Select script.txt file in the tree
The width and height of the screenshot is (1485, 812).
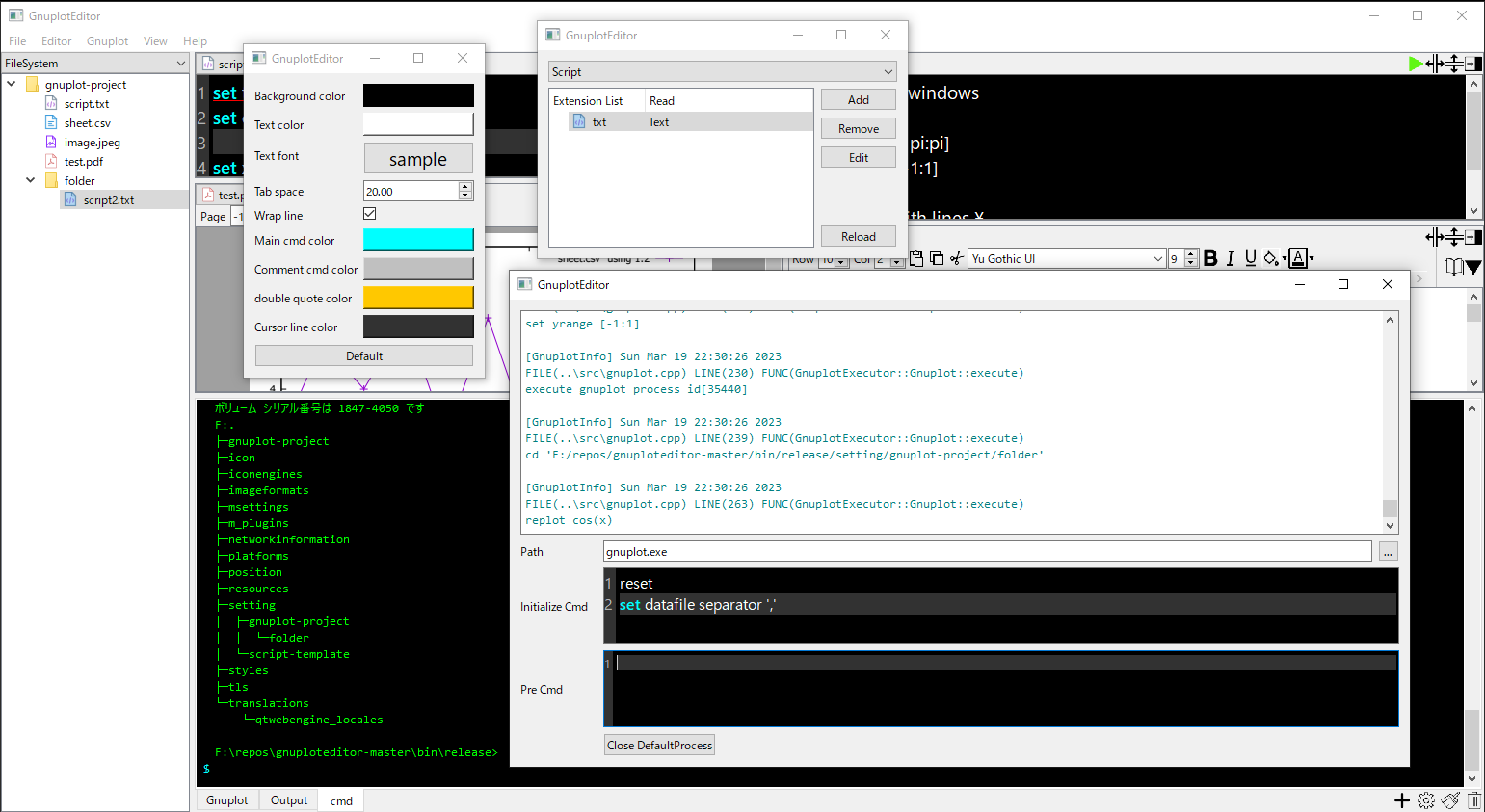[x=87, y=104]
